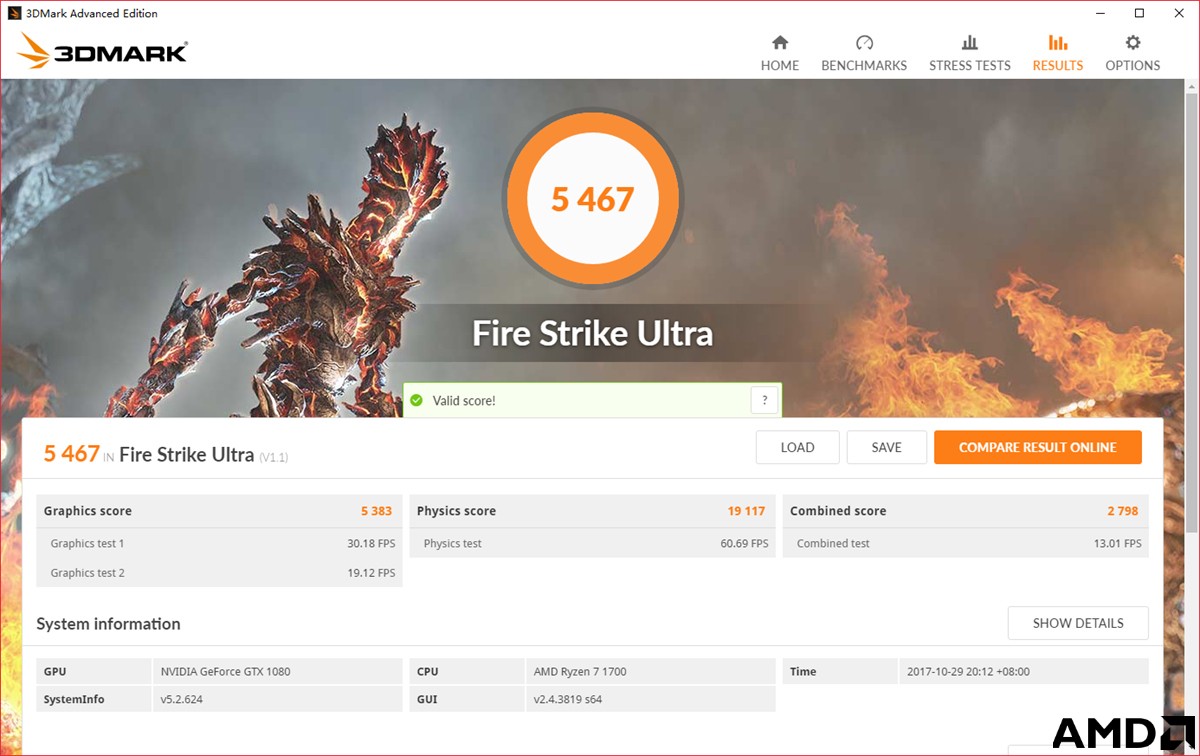Click SHOW DETAILS for system information
1200x756 pixels.
1078,623
